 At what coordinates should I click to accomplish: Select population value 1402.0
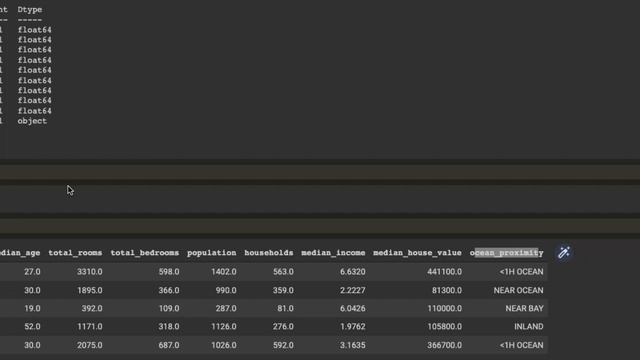(224, 272)
